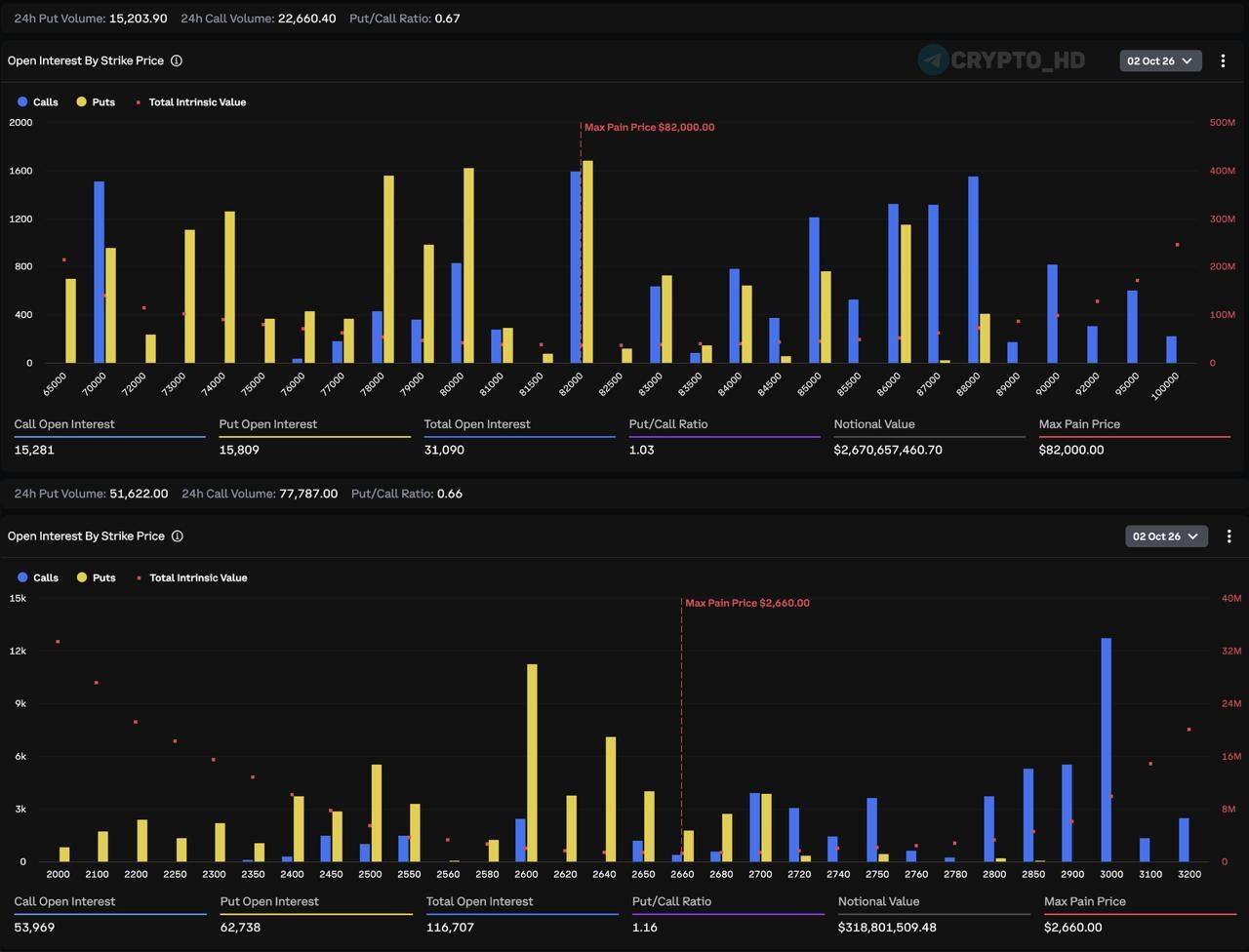1249x952 pixels.
Task: Click 24h Put Volume value 15,203.90
Action: (139, 19)
